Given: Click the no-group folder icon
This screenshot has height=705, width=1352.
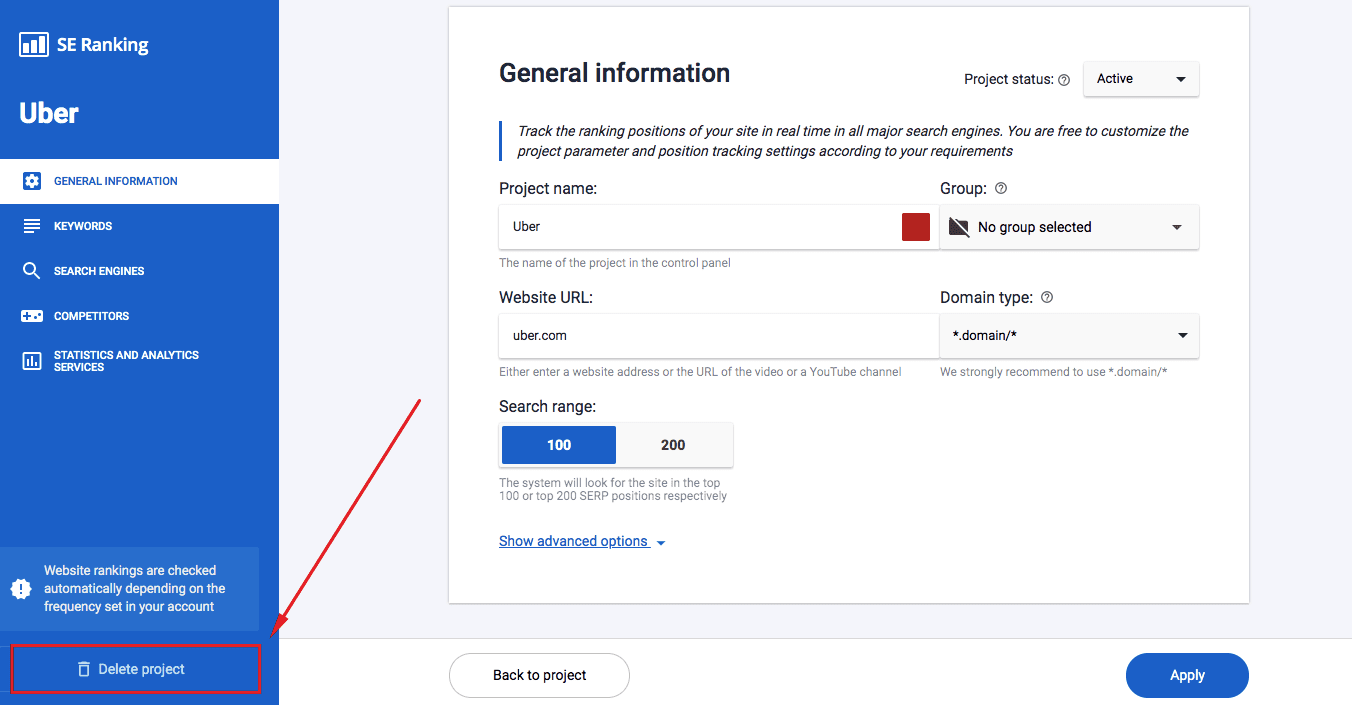Looking at the screenshot, I should tap(959, 227).
